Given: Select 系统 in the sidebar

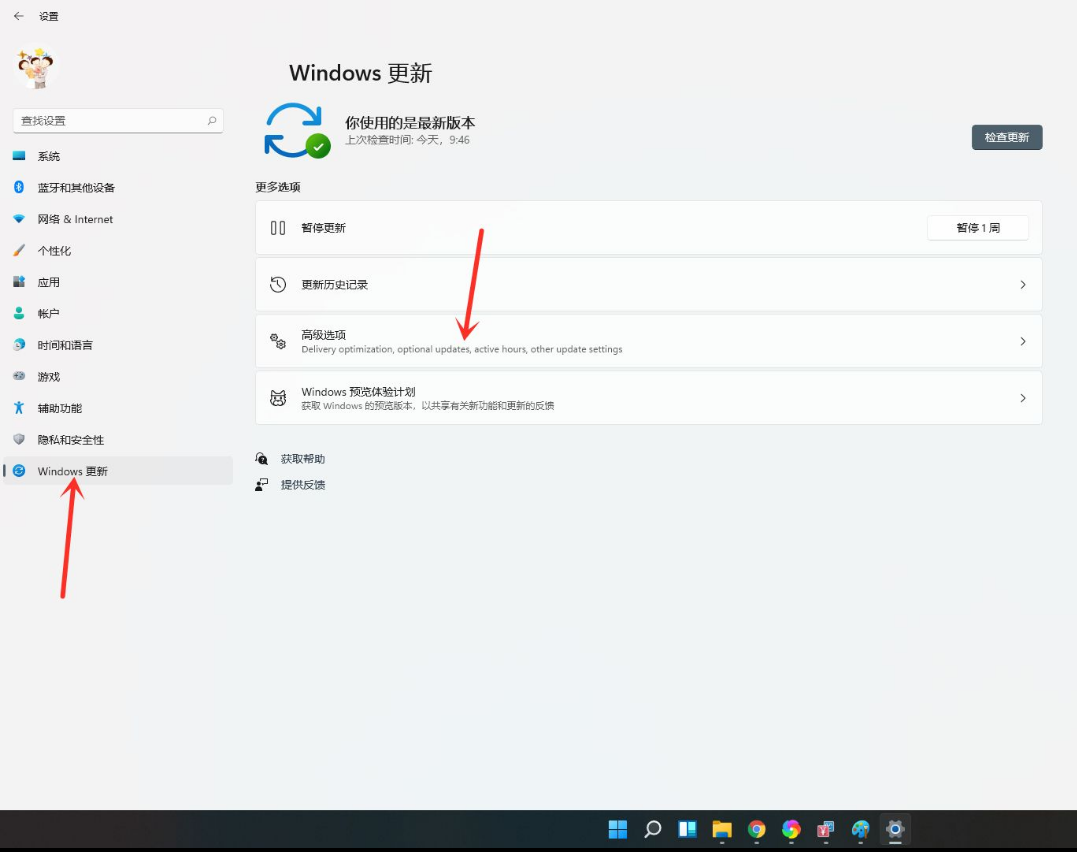Looking at the screenshot, I should pyautogui.click(x=49, y=157).
